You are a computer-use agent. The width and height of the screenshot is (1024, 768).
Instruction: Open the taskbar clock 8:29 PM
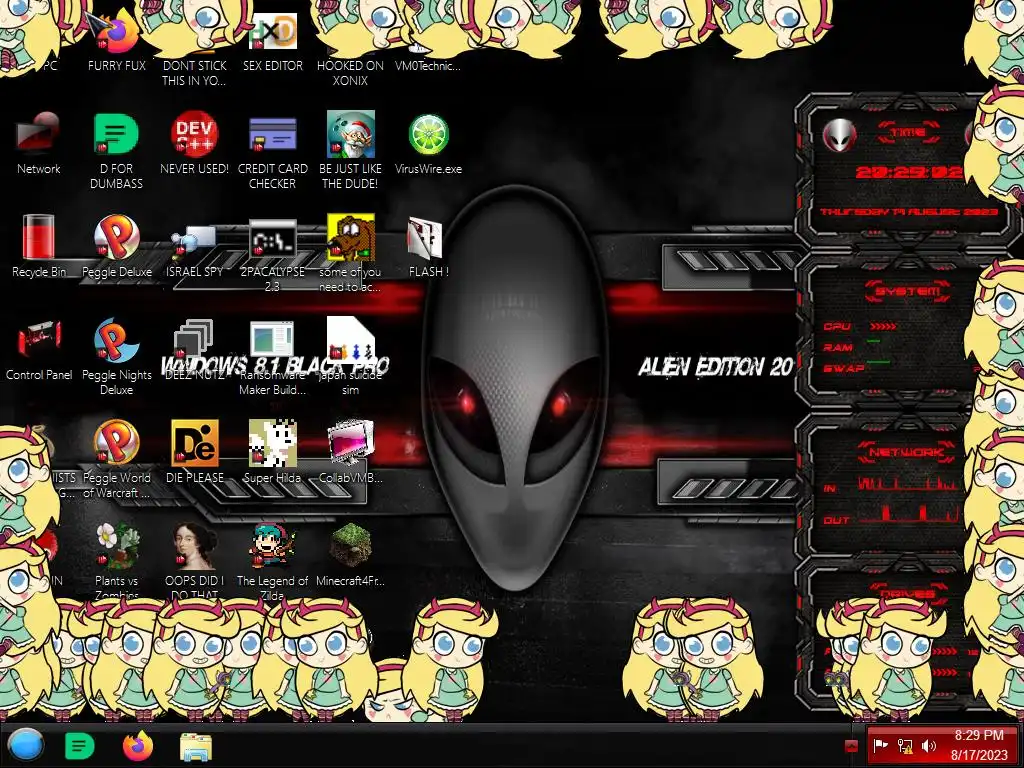[x=979, y=745]
